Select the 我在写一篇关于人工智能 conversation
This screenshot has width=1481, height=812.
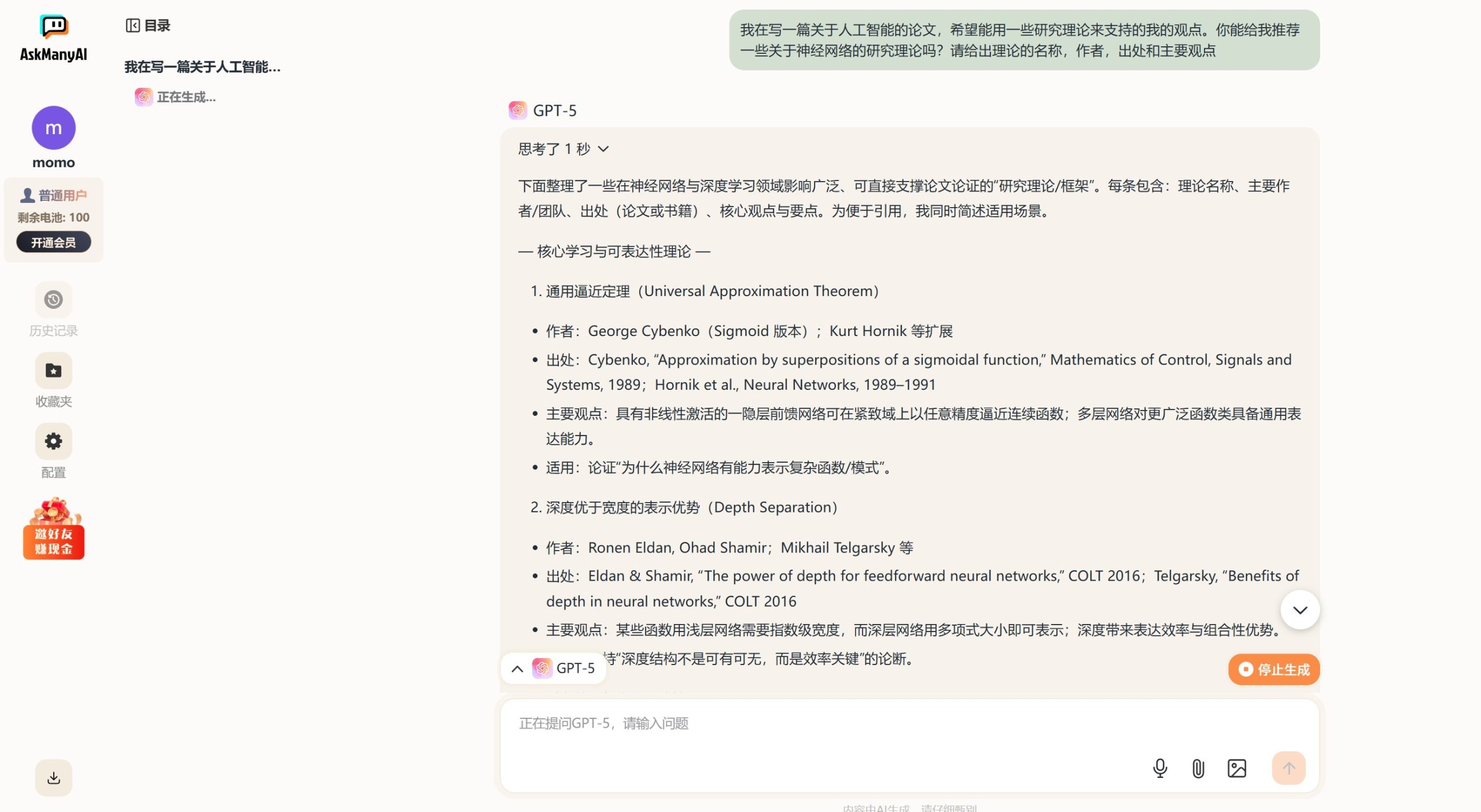(202, 67)
